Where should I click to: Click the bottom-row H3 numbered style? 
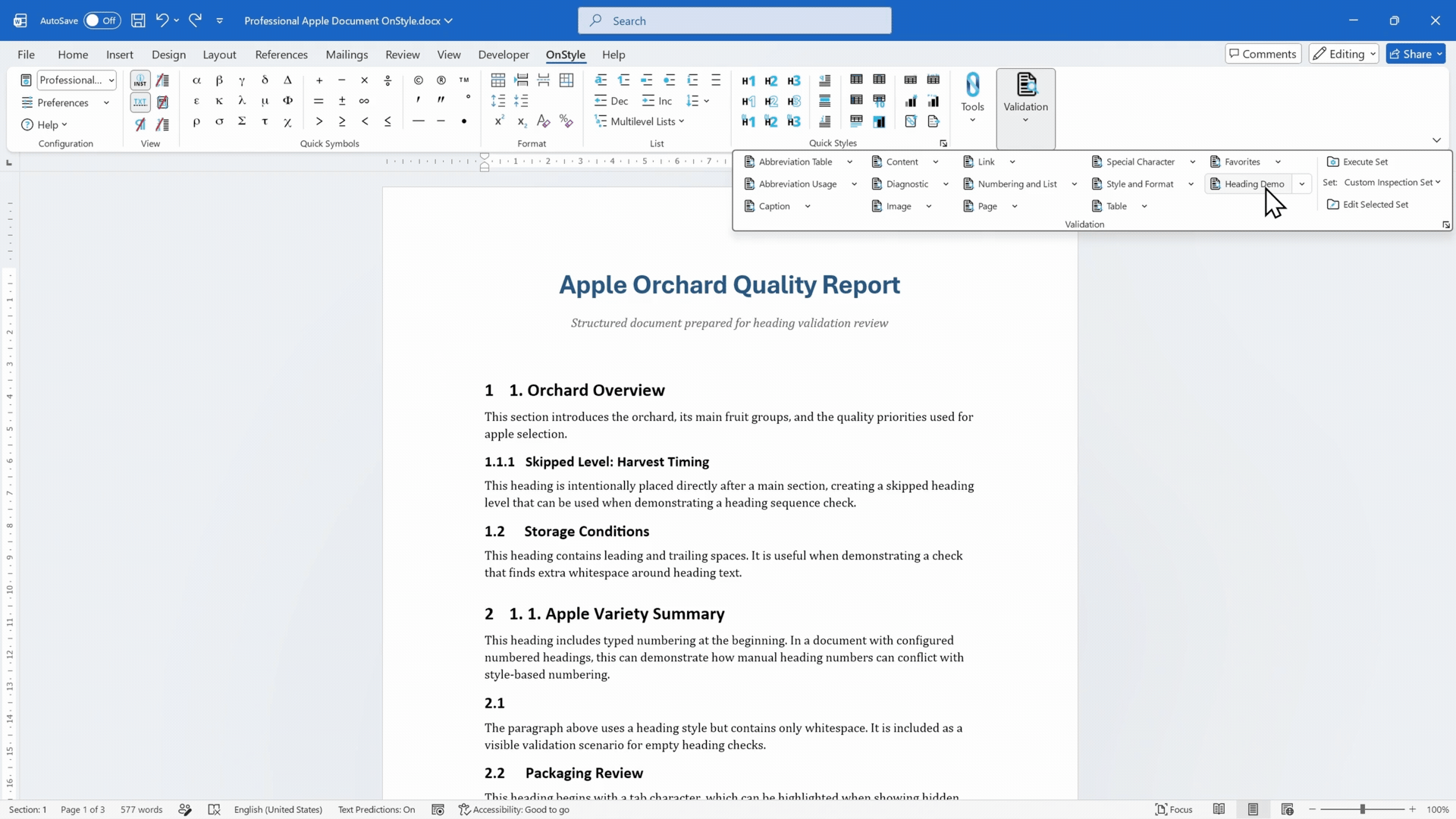pyautogui.click(x=794, y=121)
